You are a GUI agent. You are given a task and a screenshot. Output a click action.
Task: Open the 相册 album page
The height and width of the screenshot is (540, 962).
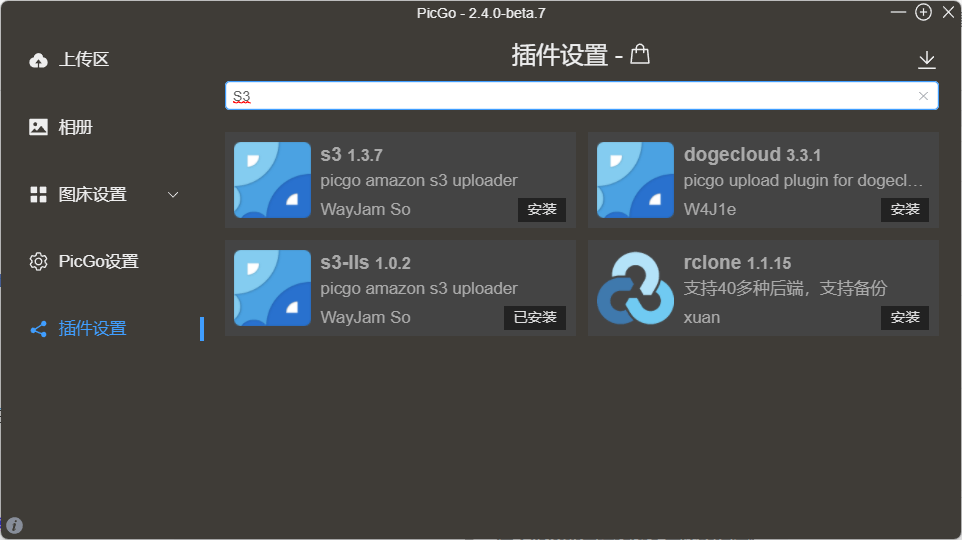click(x=75, y=127)
